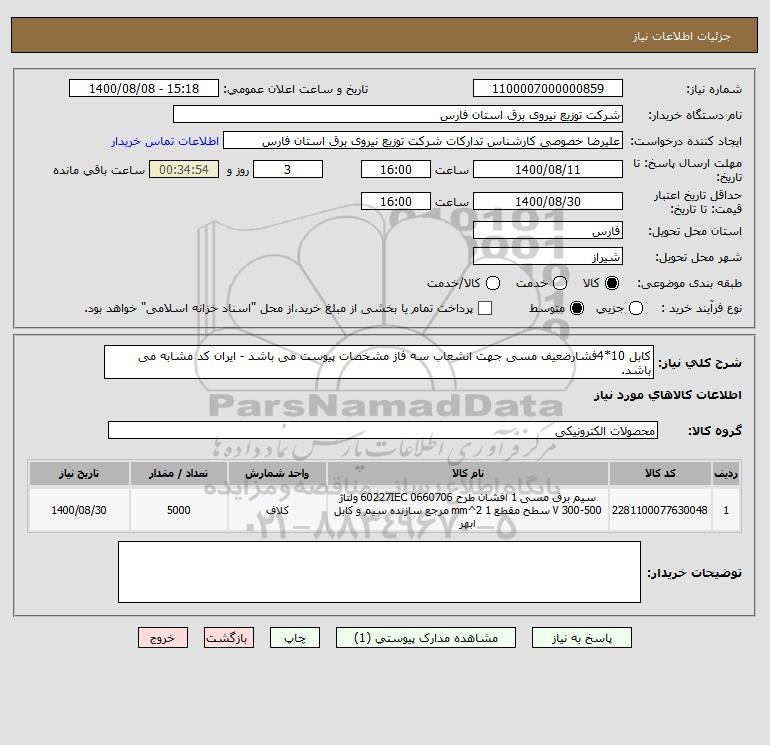The width and height of the screenshot is (770, 745).
Task: Click the 16:00 time field beside the 1400/08/30 date
Action: (396, 201)
